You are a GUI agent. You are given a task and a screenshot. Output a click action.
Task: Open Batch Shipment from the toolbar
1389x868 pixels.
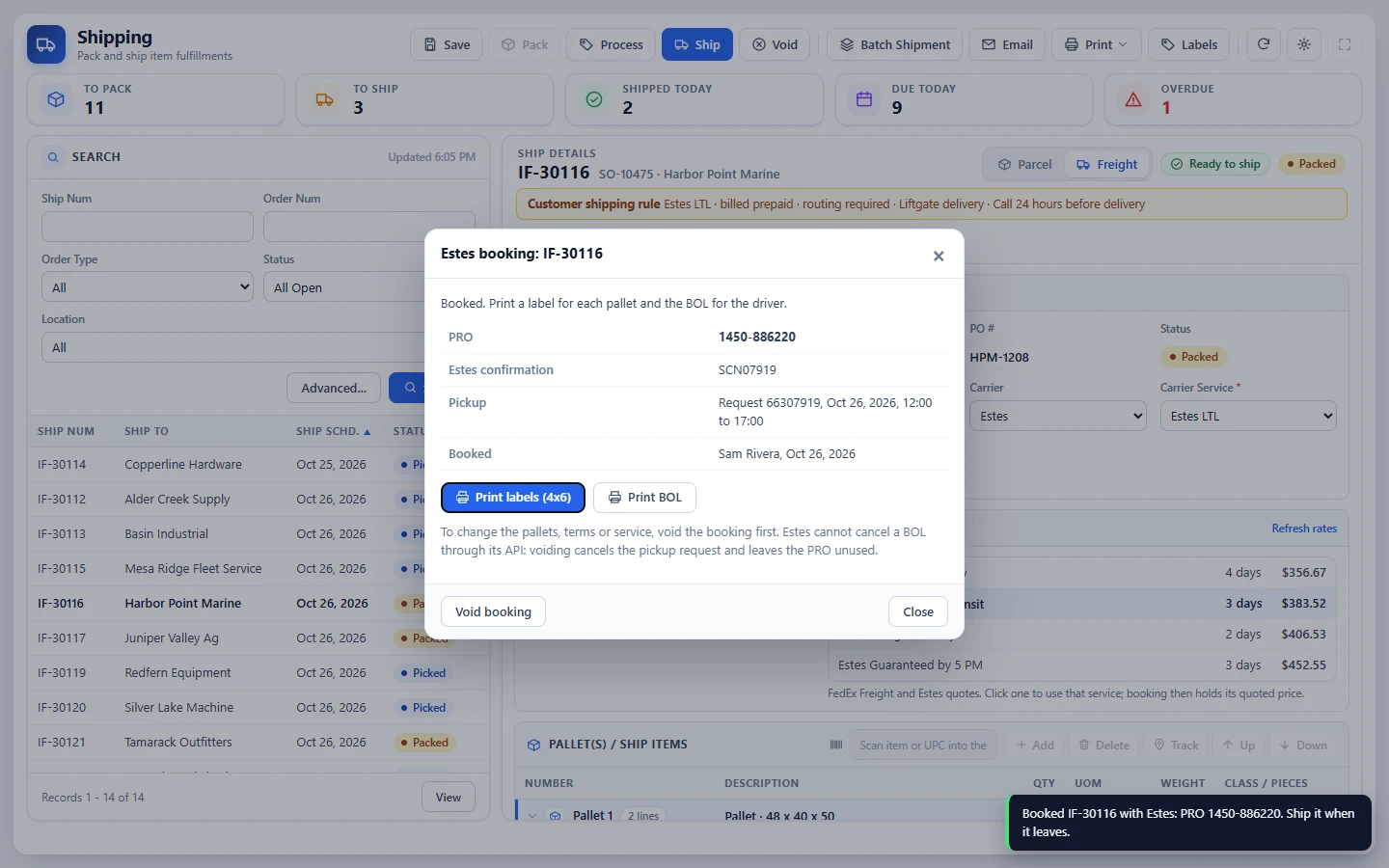click(895, 44)
